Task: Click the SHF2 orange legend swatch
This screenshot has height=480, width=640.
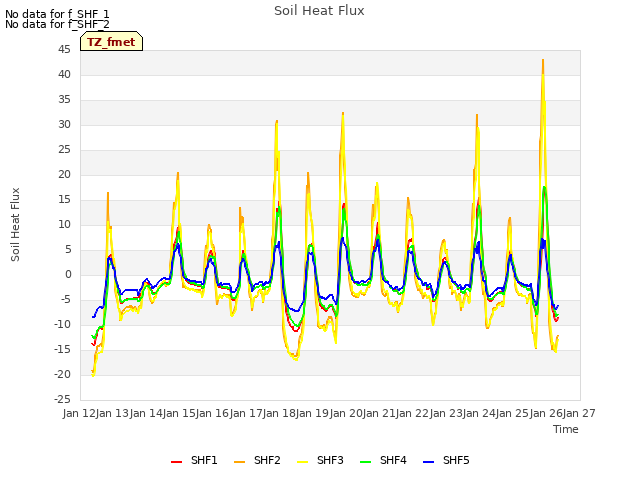Action: (240, 462)
